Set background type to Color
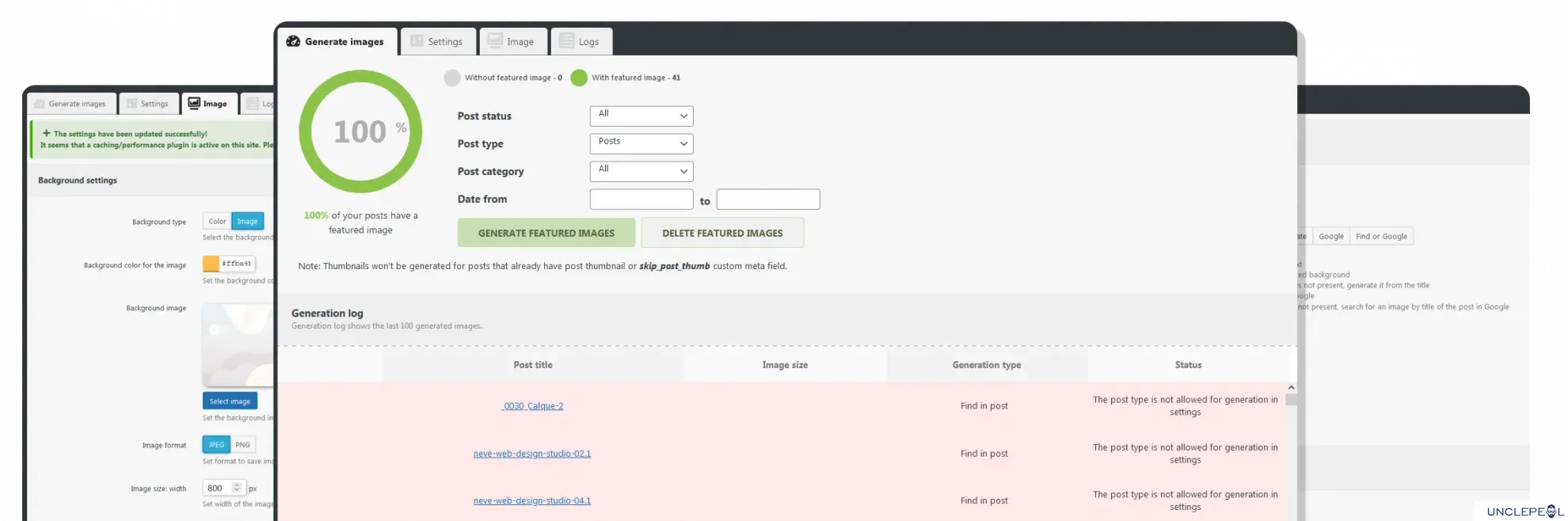 pos(217,222)
